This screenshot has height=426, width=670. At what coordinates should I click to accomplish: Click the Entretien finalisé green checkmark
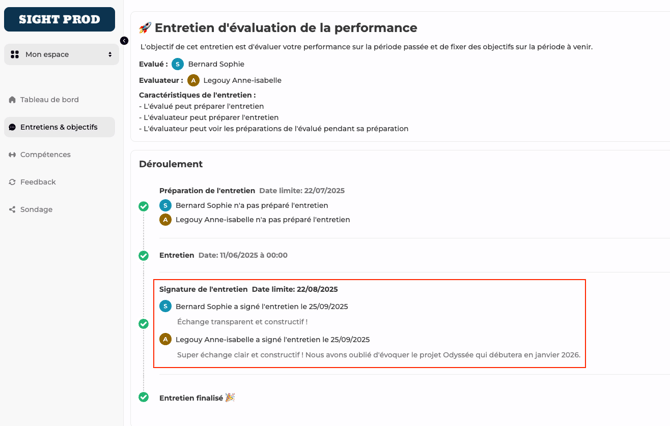click(143, 397)
